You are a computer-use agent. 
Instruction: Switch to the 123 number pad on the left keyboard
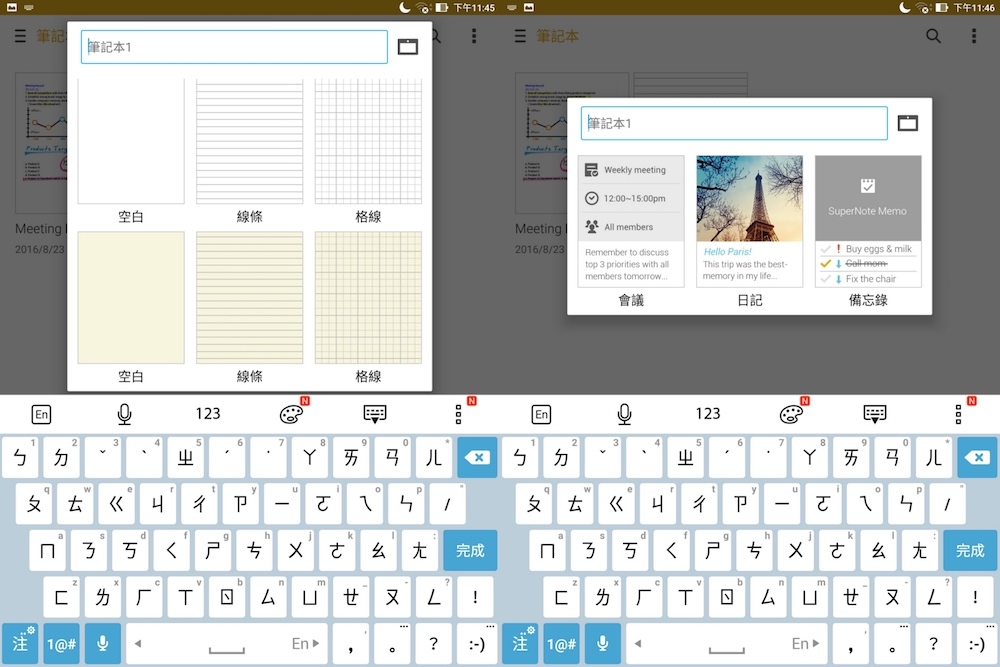pos(208,414)
